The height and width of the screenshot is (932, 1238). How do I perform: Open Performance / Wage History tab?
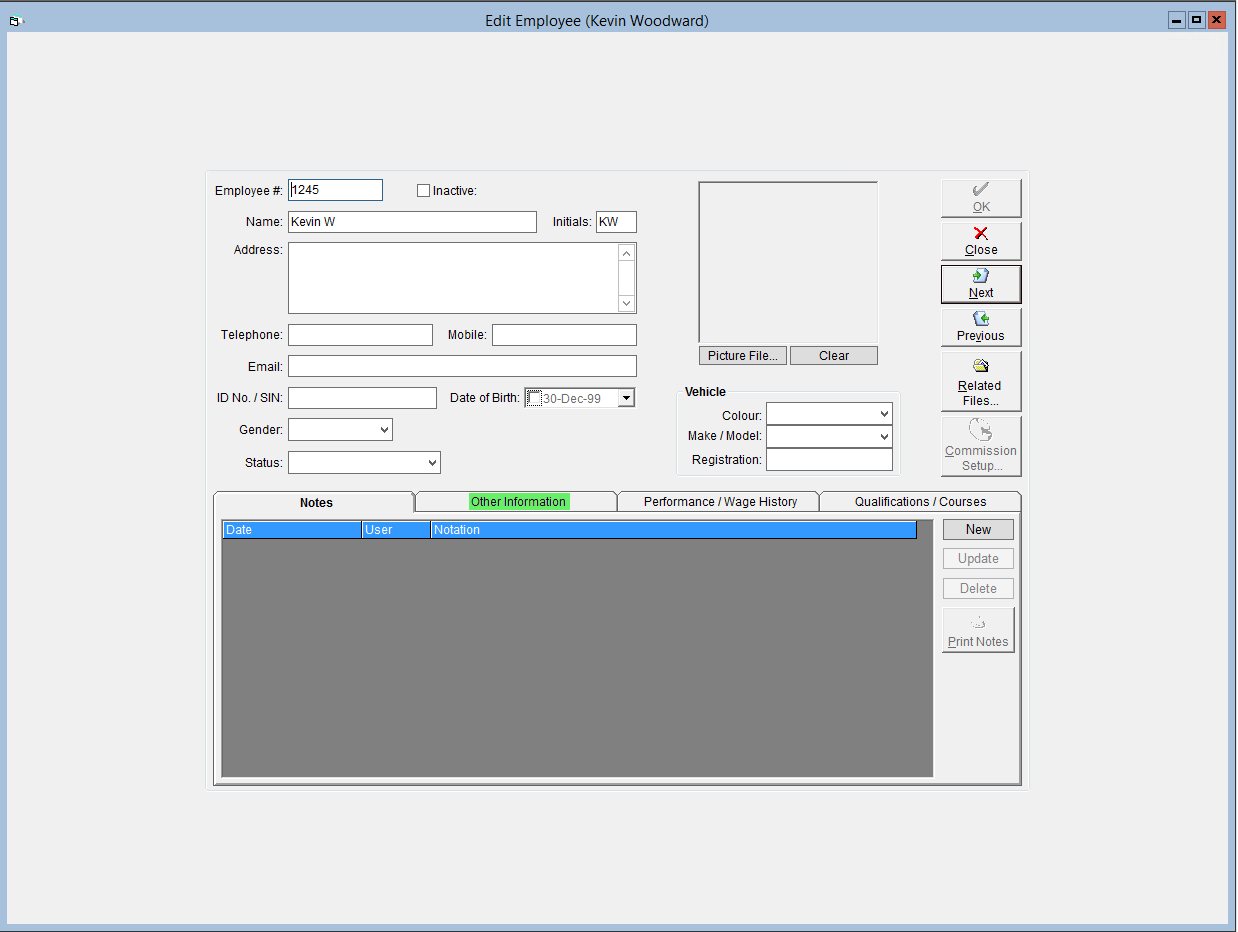pos(720,502)
